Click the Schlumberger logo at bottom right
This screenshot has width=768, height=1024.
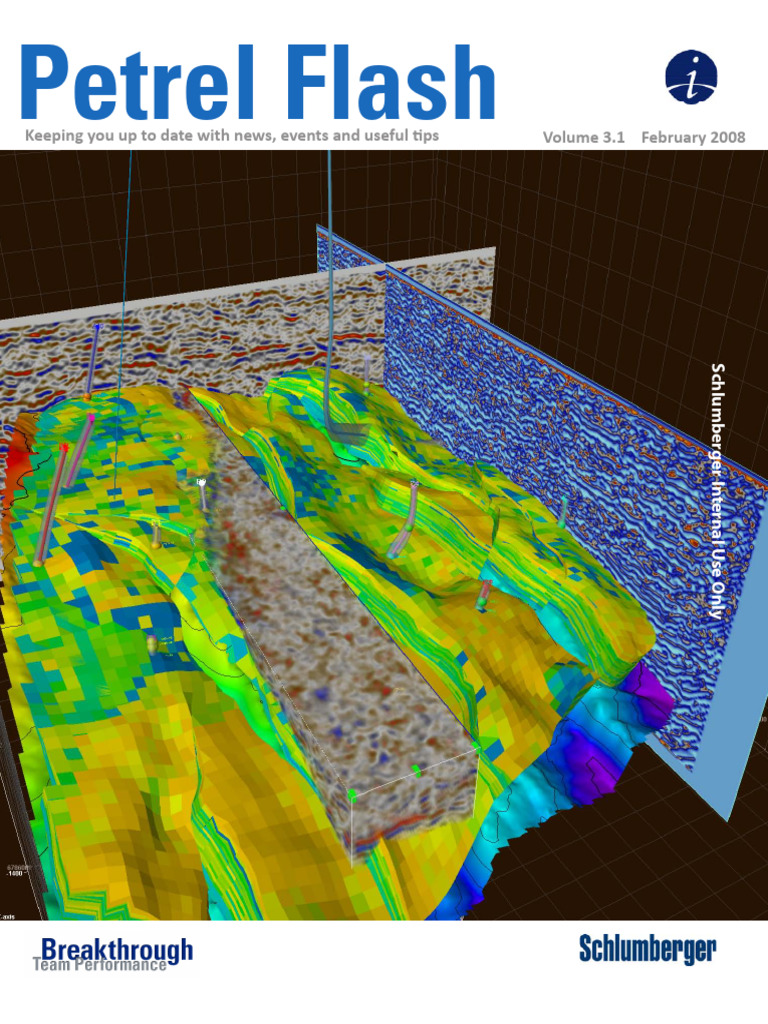[x=647, y=949]
